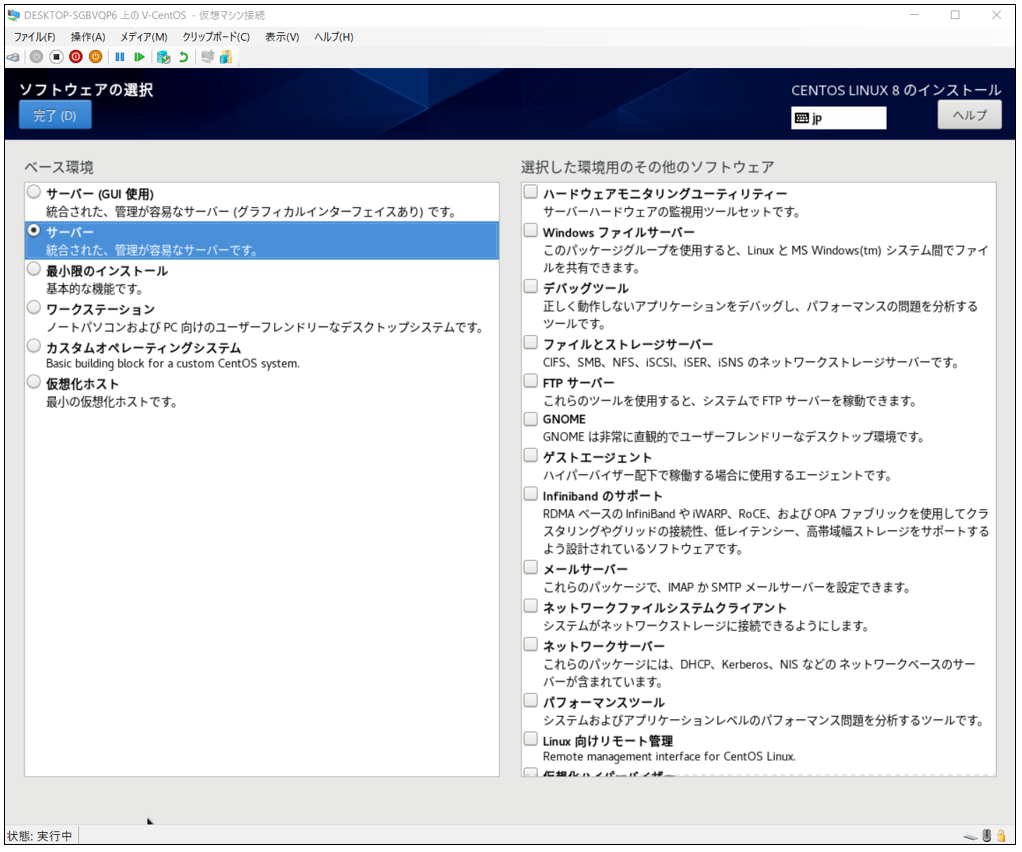
Task: Enable the ファイルとストレージサーバー checkbox
Action: click(x=531, y=343)
